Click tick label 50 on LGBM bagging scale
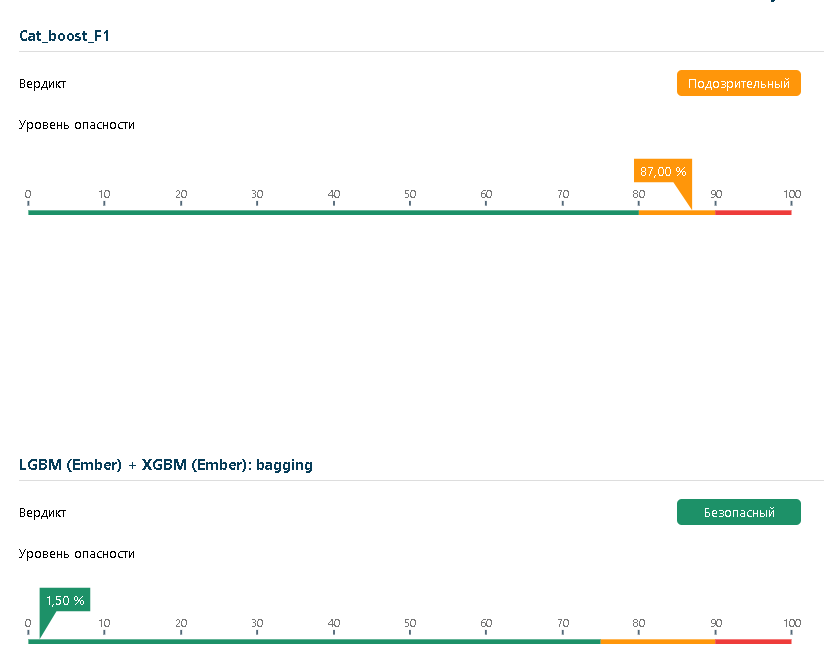 coord(410,623)
